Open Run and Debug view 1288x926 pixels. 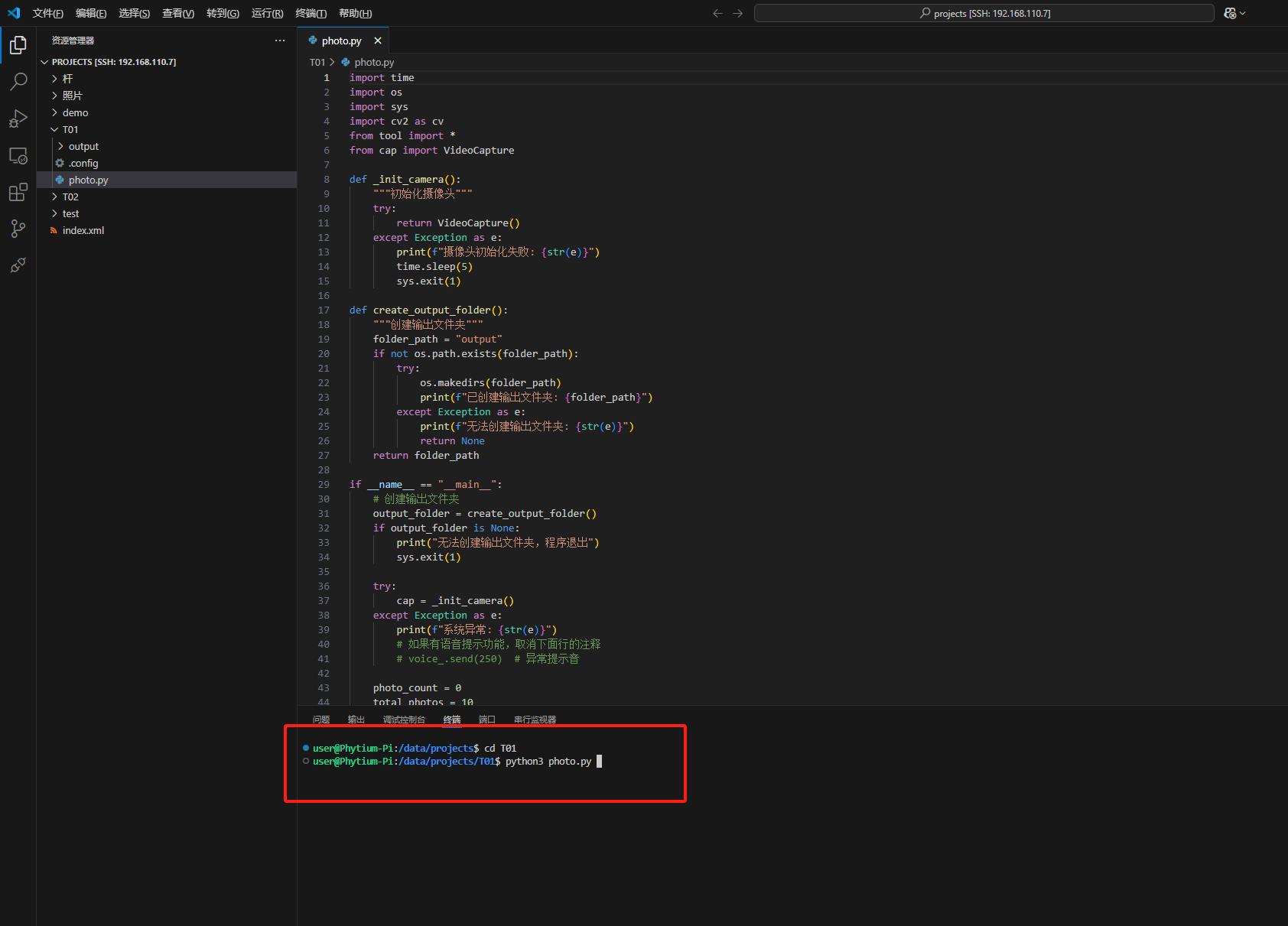click(18, 119)
